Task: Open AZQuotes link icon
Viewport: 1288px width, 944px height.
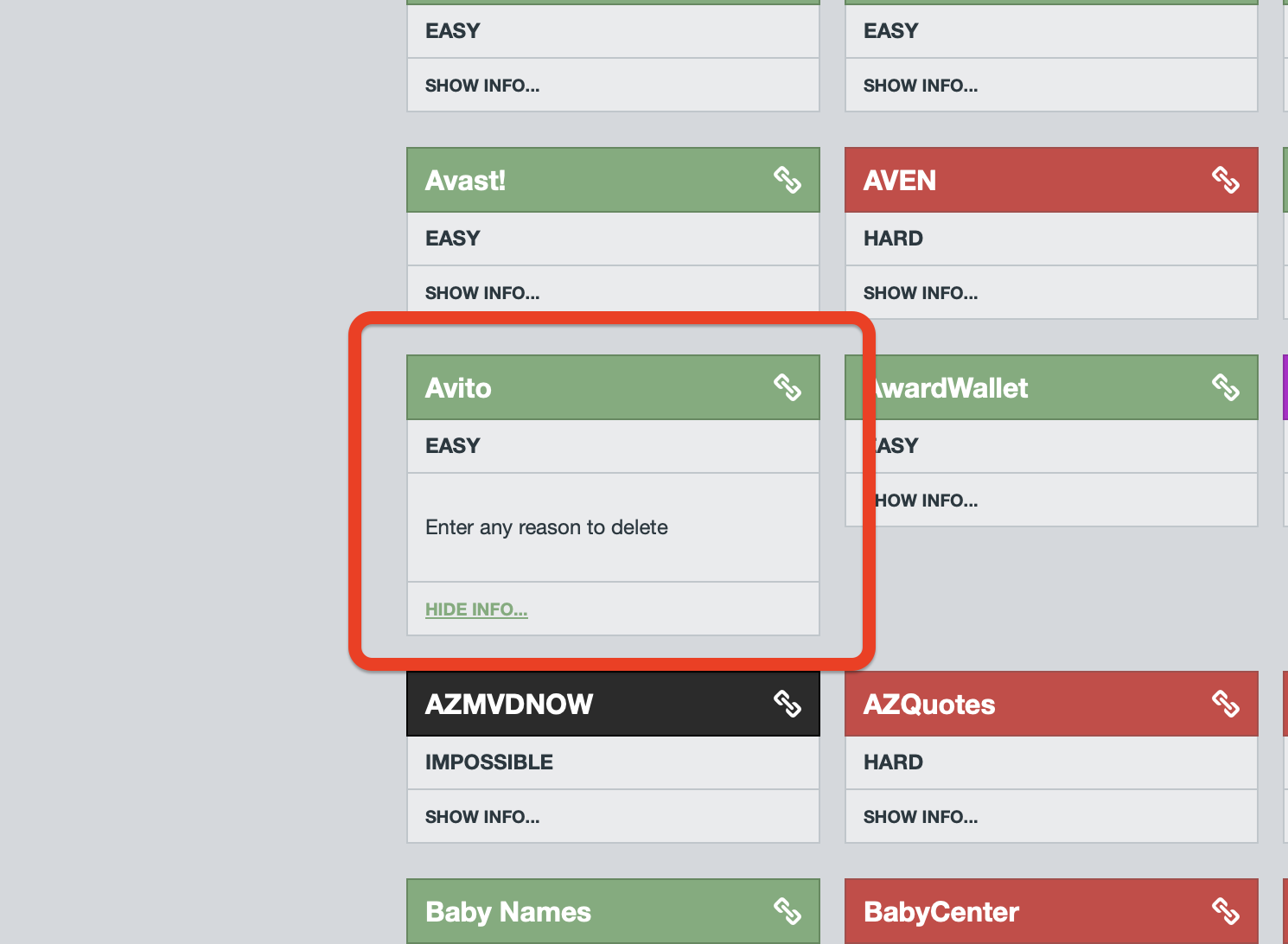Action: point(1225,704)
